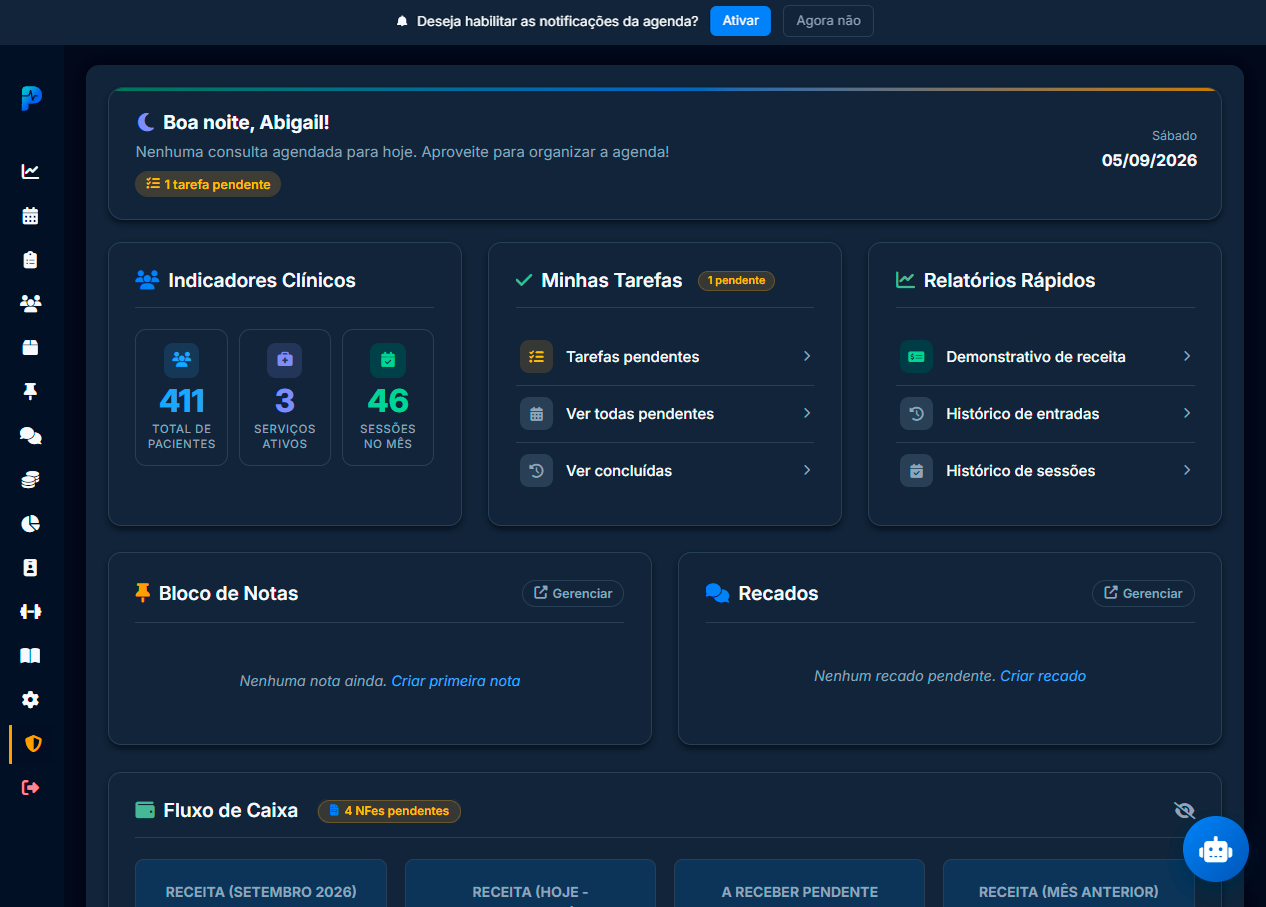Open the clipboard icon in the sidebar
This screenshot has height=907, width=1266.
31,259
